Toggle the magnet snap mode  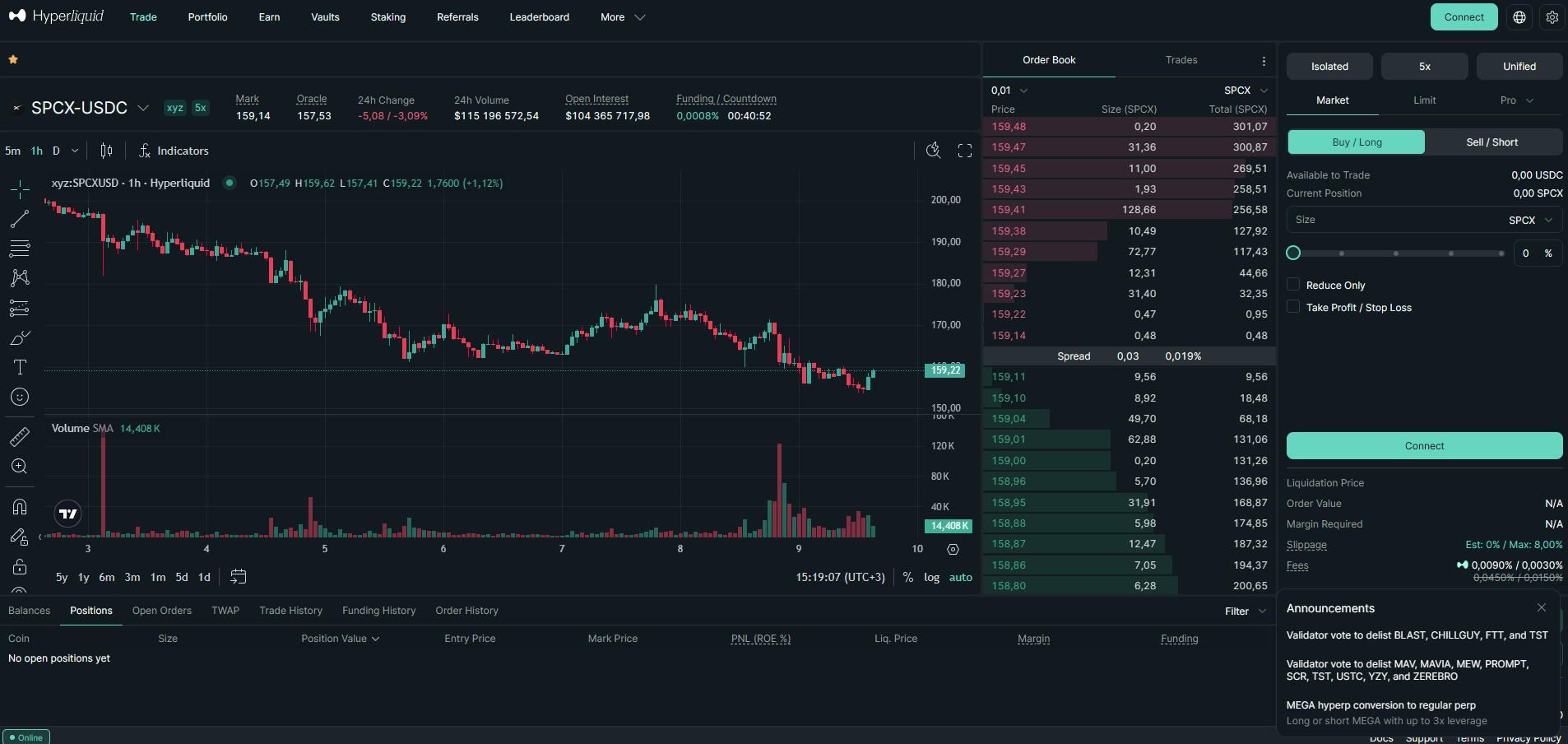(20, 506)
